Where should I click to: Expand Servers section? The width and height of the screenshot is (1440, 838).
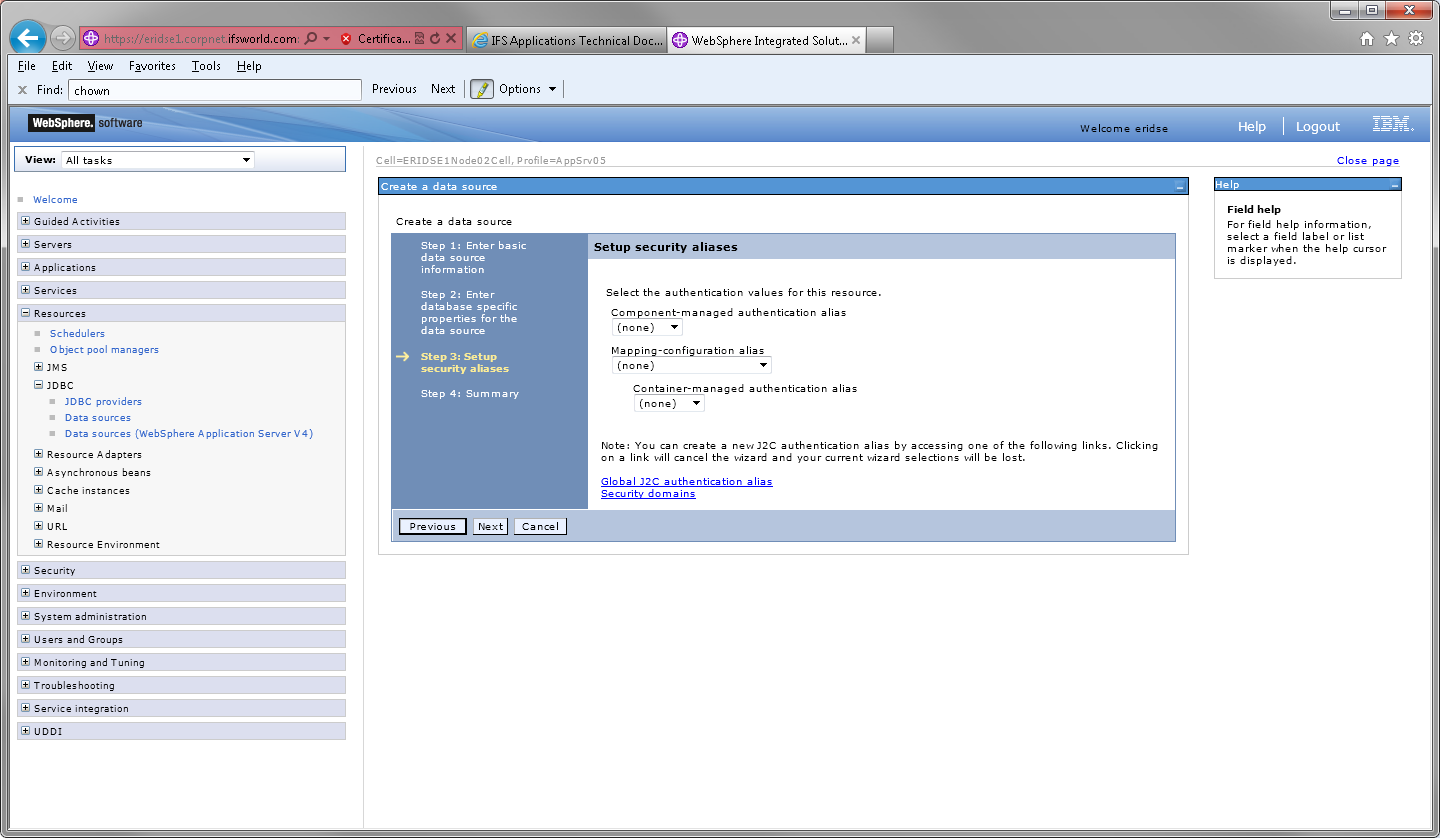pyautogui.click(x=26, y=244)
